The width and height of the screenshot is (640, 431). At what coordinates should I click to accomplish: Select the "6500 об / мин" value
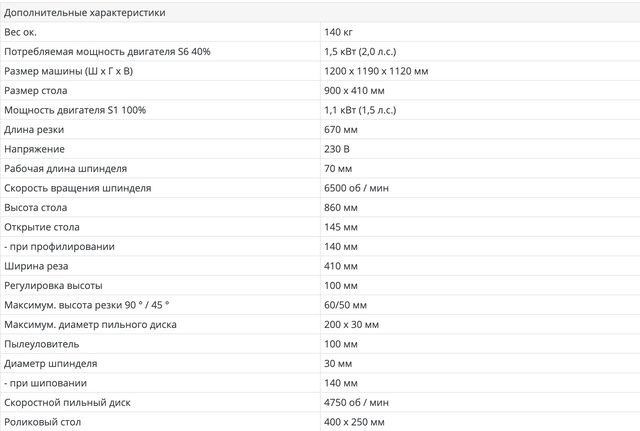click(357, 188)
